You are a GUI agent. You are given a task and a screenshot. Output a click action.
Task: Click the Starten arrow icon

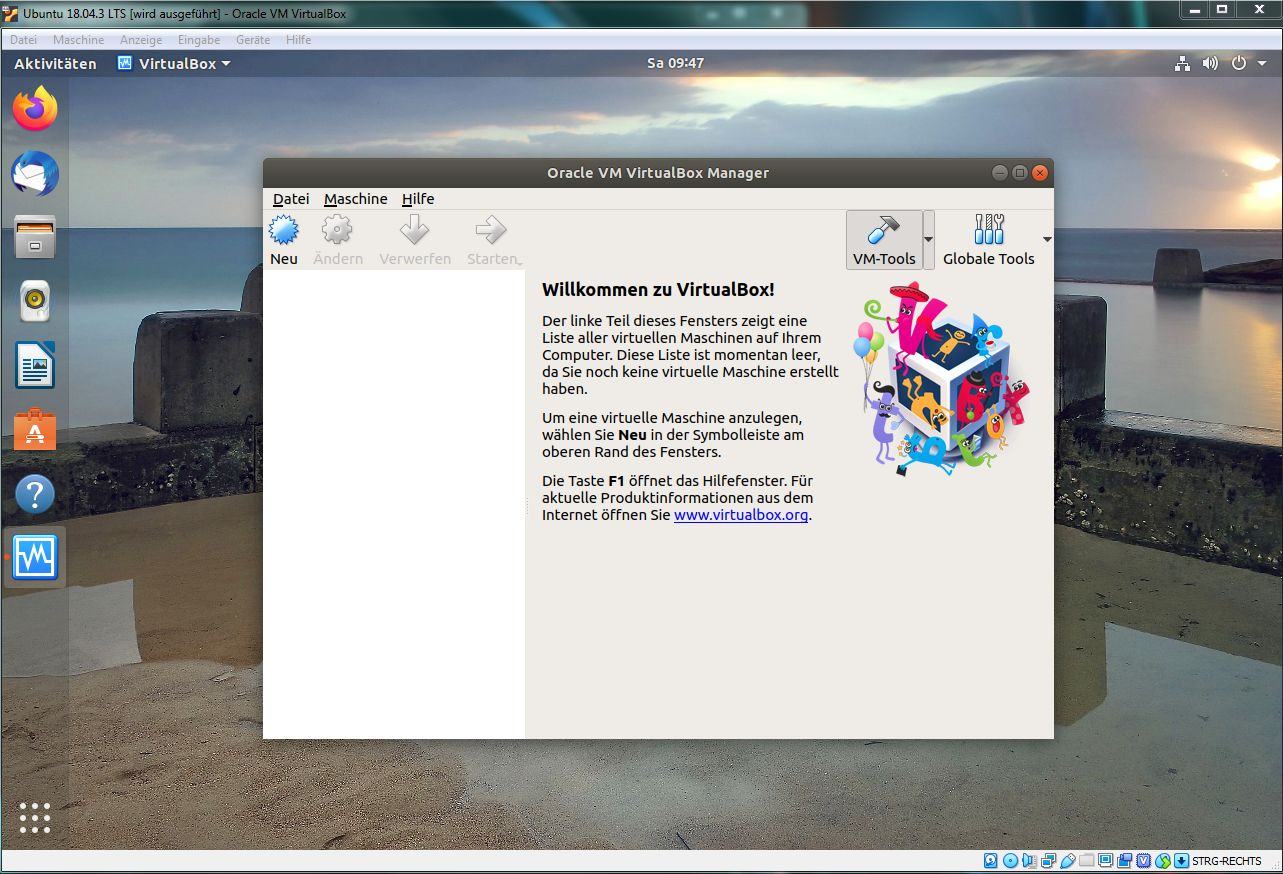(x=491, y=231)
